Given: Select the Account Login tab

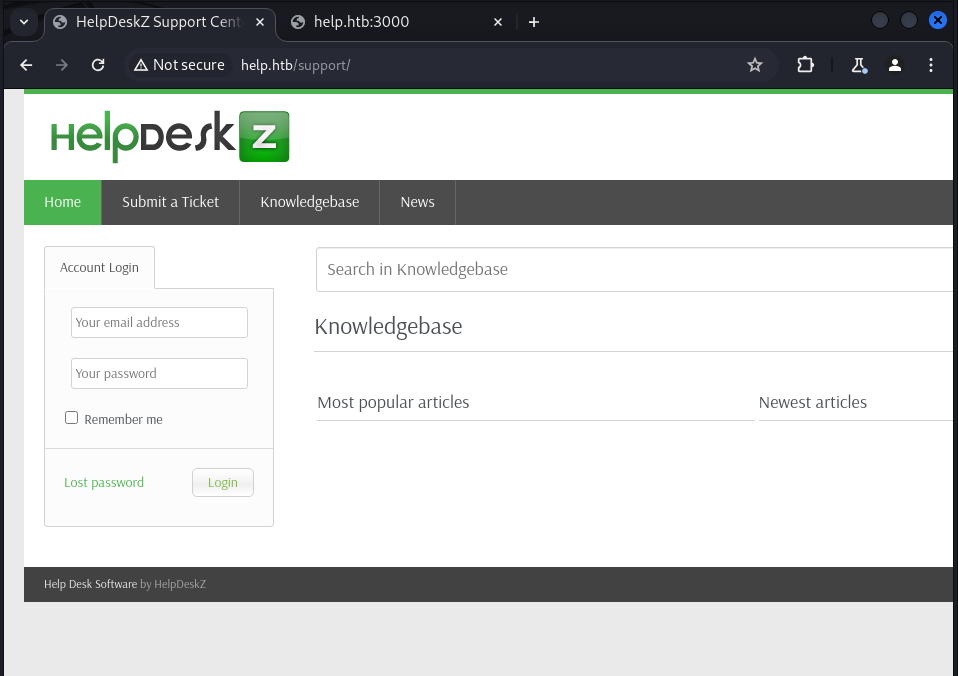Looking at the screenshot, I should coord(100,268).
